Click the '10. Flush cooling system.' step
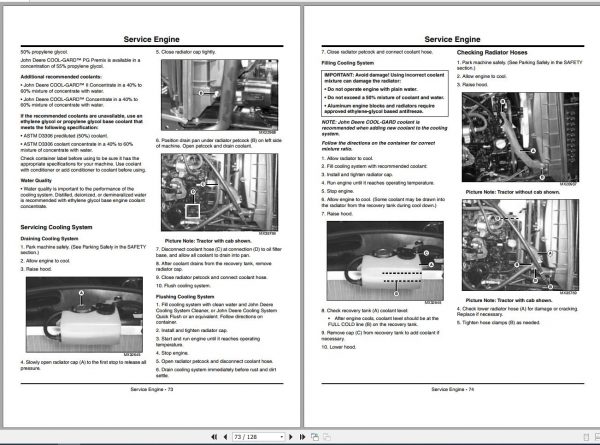600x445 pixels. (183, 286)
